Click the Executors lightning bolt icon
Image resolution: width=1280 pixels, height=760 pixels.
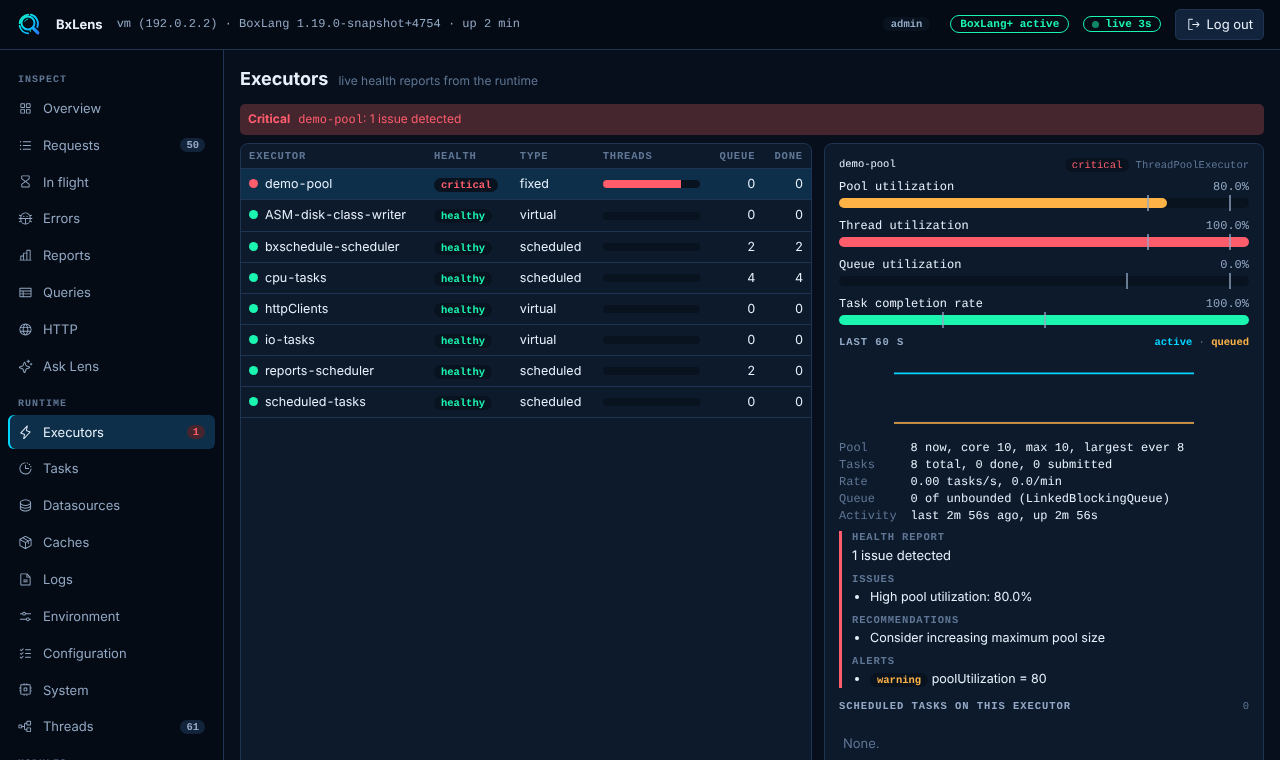click(25, 432)
